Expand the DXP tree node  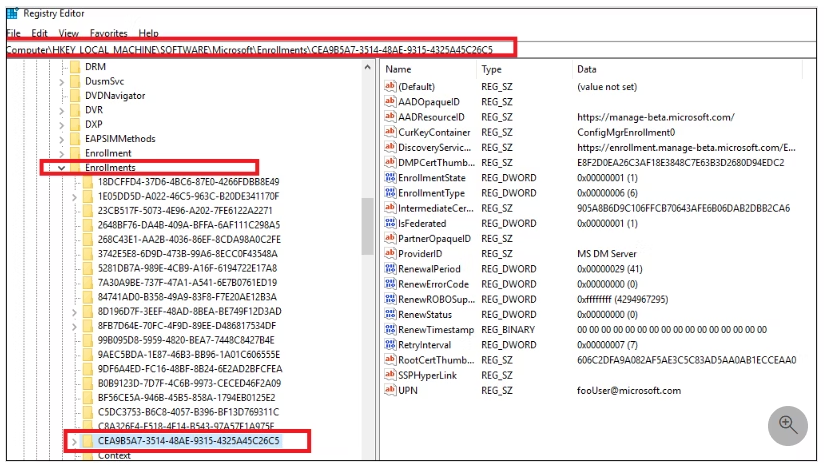pyautogui.click(x=61, y=125)
